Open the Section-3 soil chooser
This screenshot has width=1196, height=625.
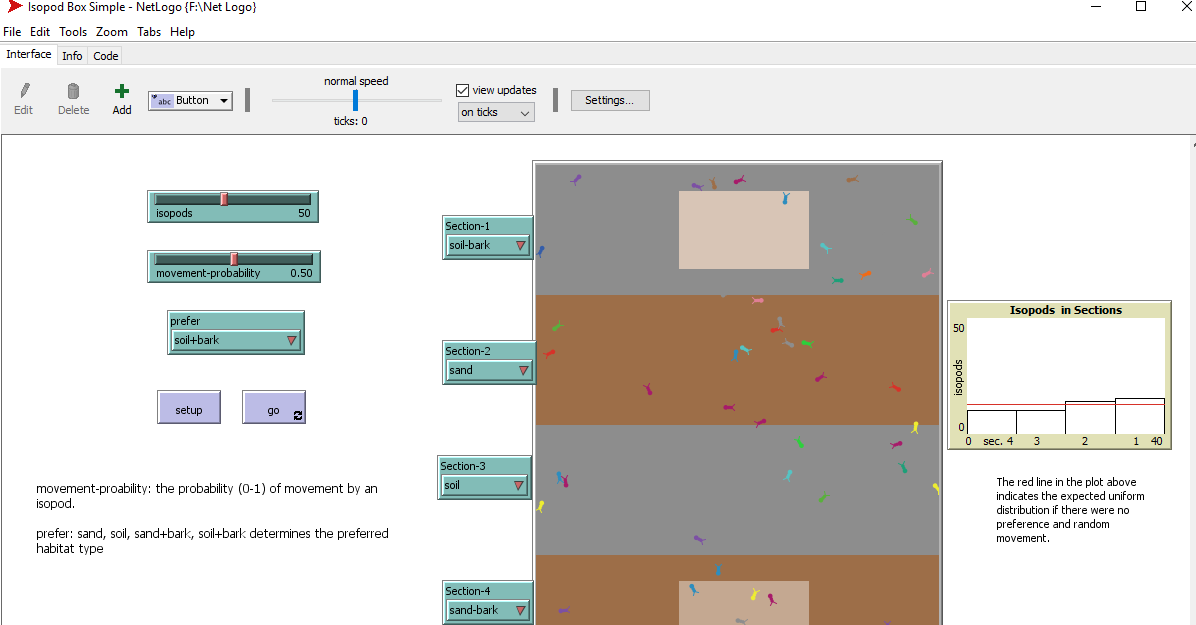[x=484, y=485]
